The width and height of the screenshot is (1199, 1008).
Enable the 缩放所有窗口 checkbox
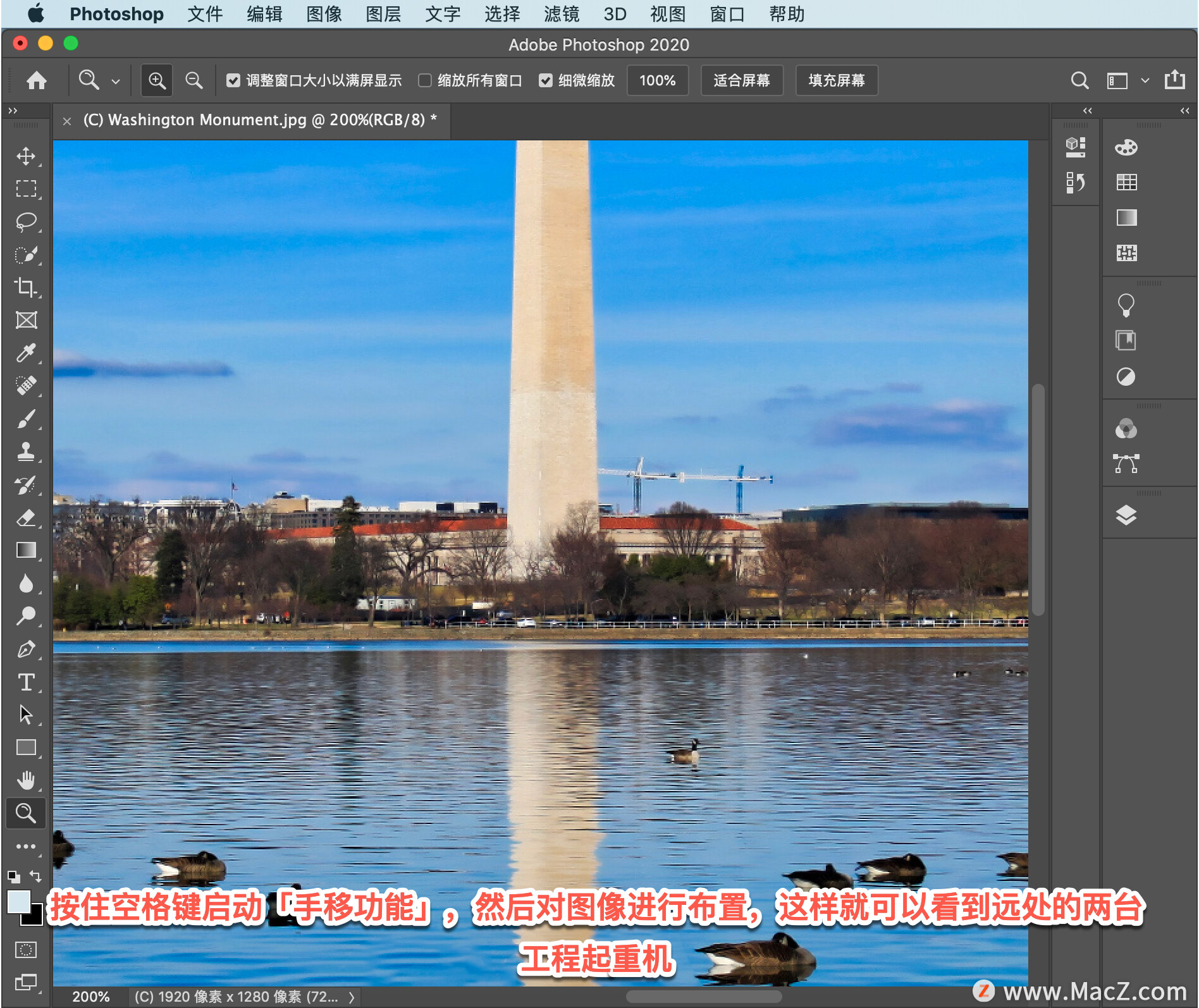click(x=425, y=80)
